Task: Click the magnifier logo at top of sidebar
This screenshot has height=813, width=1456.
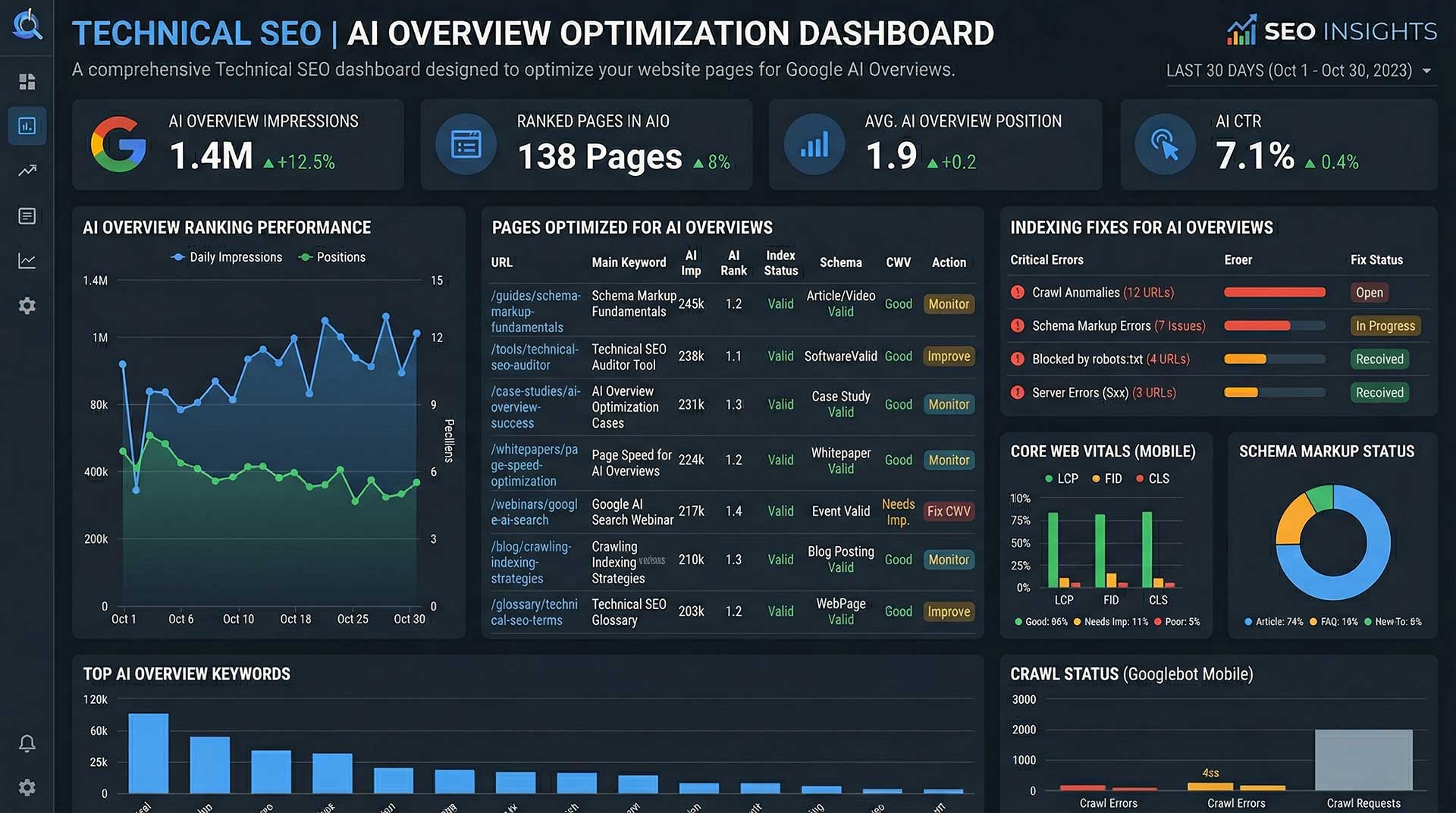Action: [x=27, y=25]
